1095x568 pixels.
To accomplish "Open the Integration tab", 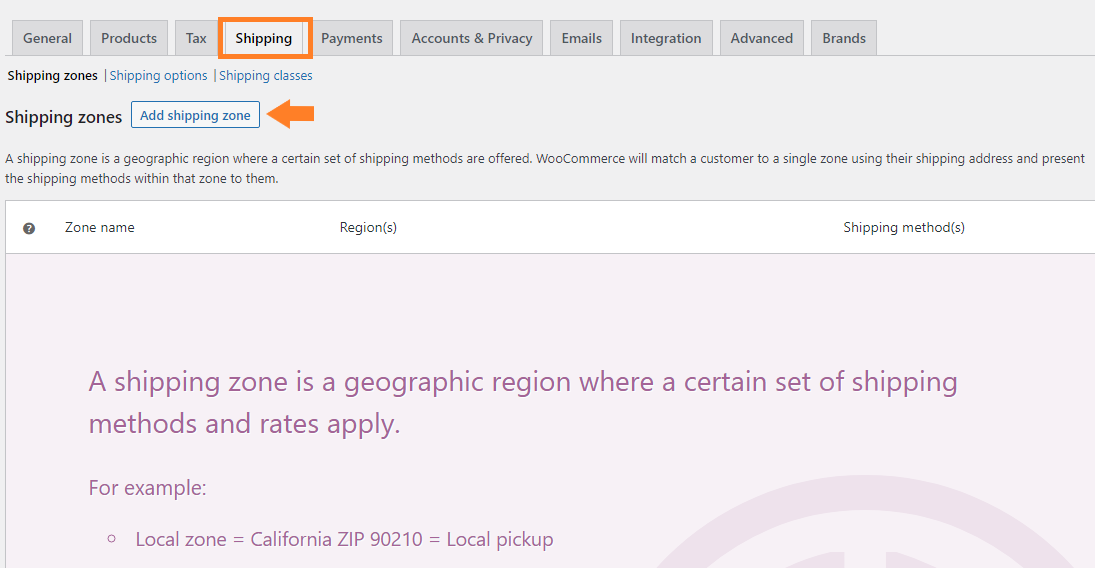I will point(666,38).
